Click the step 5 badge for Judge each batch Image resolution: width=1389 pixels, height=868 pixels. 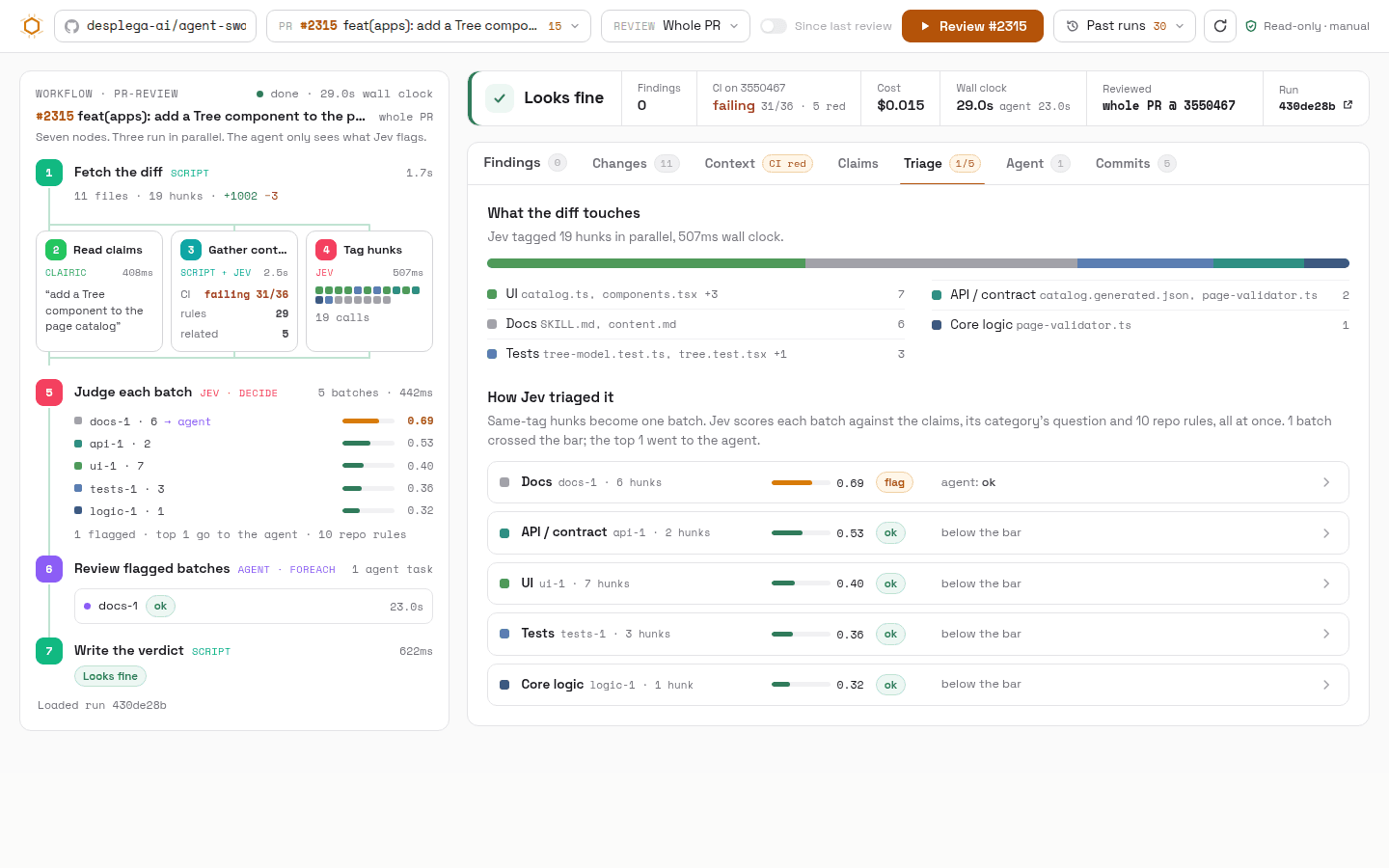tap(49, 393)
